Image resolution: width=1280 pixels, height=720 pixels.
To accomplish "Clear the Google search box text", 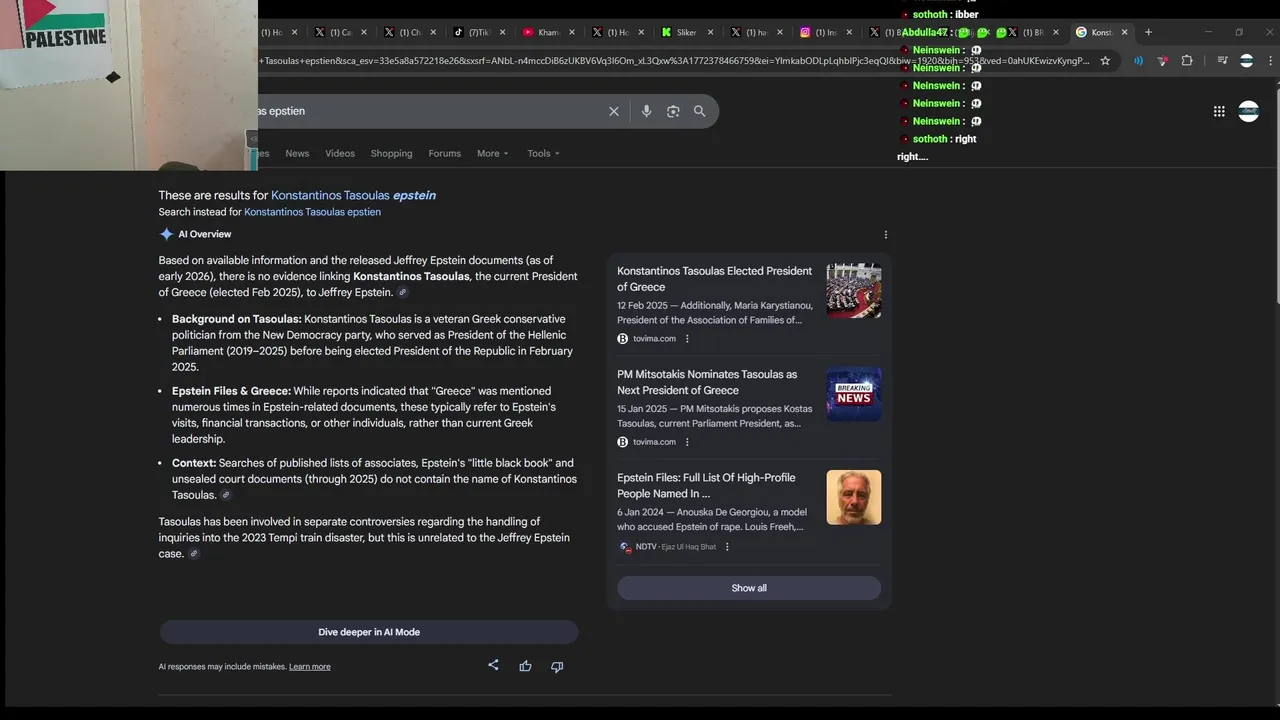I will click(614, 111).
